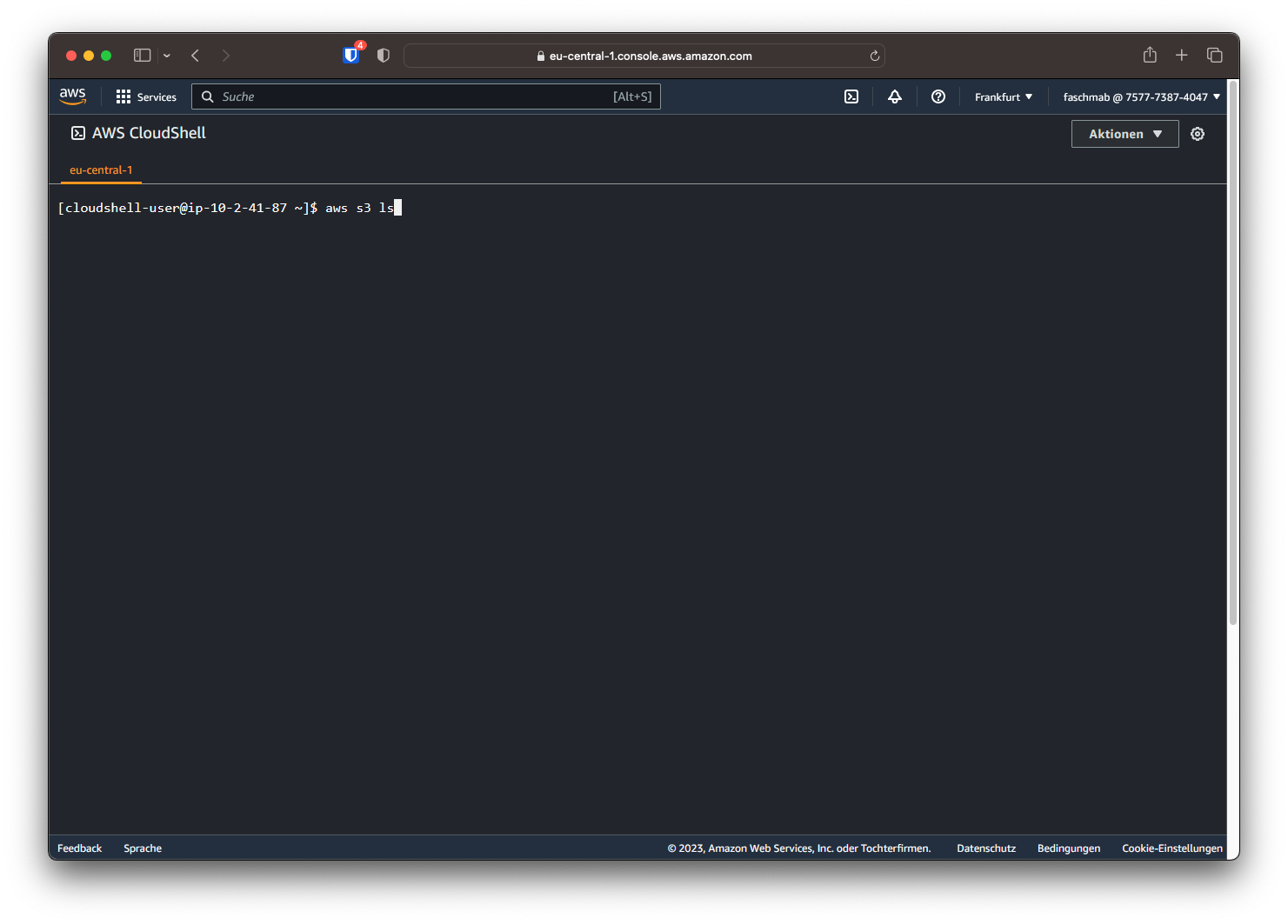Open the Datenschutz link
This screenshot has height=924, width=1288.
coord(986,848)
